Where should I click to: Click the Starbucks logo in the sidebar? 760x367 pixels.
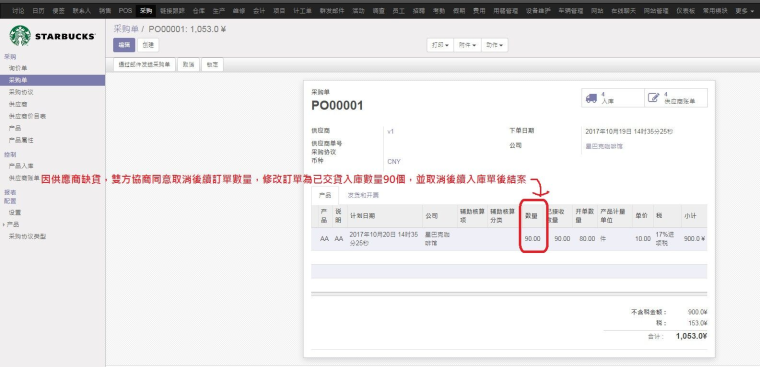(52, 36)
